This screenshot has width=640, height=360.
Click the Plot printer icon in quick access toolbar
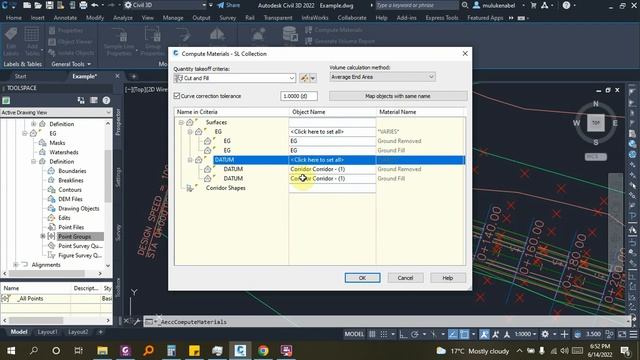[83, 5]
